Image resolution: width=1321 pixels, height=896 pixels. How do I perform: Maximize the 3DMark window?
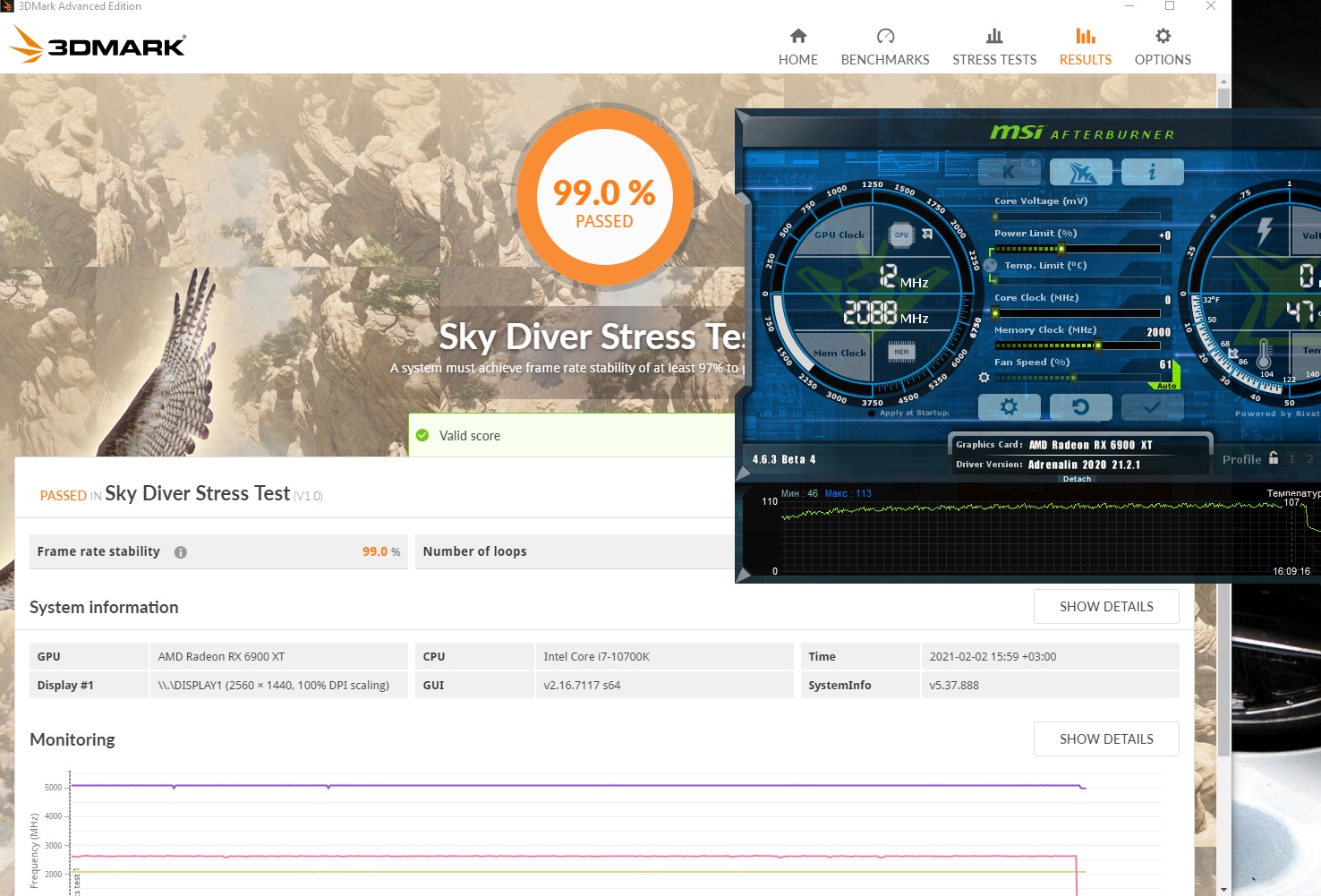click(x=1170, y=6)
